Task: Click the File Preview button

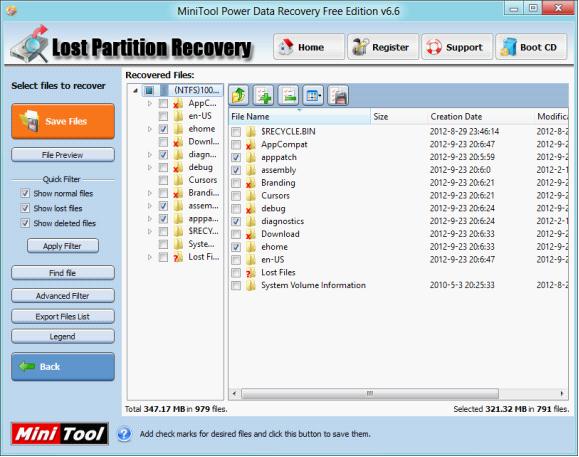Action: [63, 155]
